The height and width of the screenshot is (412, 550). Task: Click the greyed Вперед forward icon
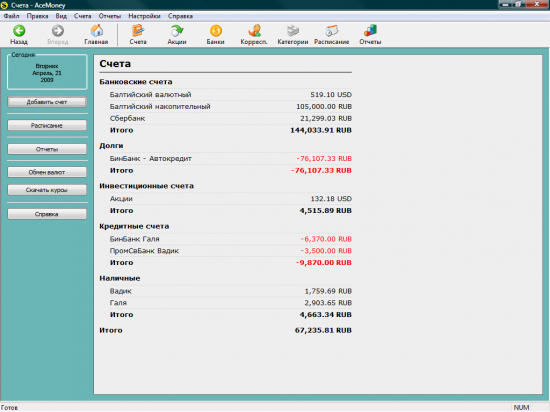pos(58,31)
